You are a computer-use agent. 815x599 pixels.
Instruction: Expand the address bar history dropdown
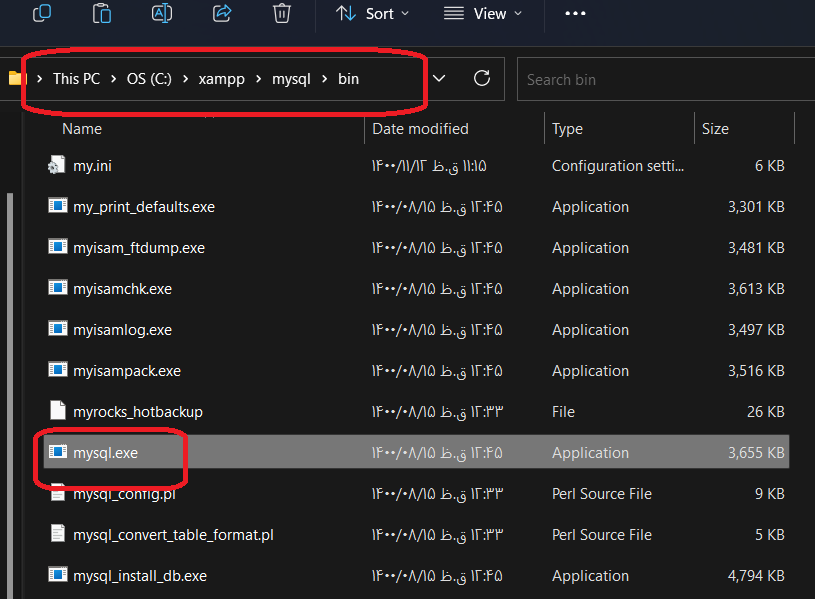[x=439, y=79]
